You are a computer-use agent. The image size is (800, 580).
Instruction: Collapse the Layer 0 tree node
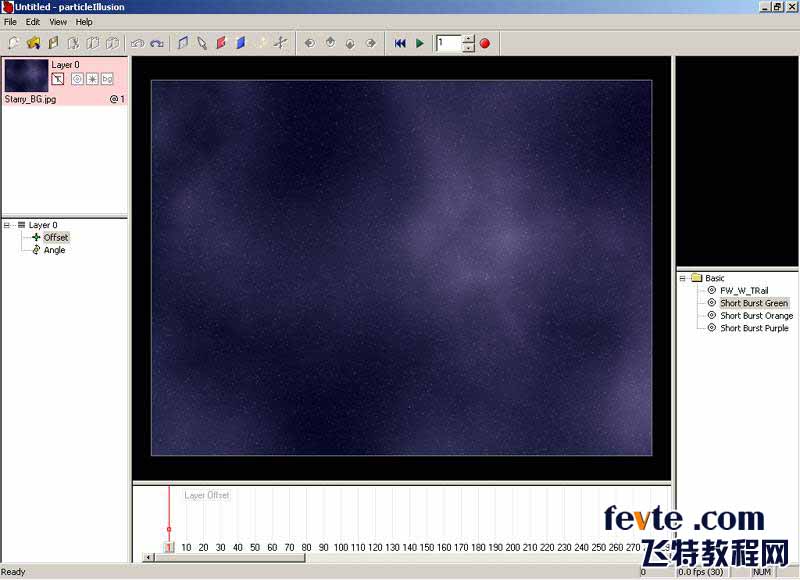coord(8,225)
